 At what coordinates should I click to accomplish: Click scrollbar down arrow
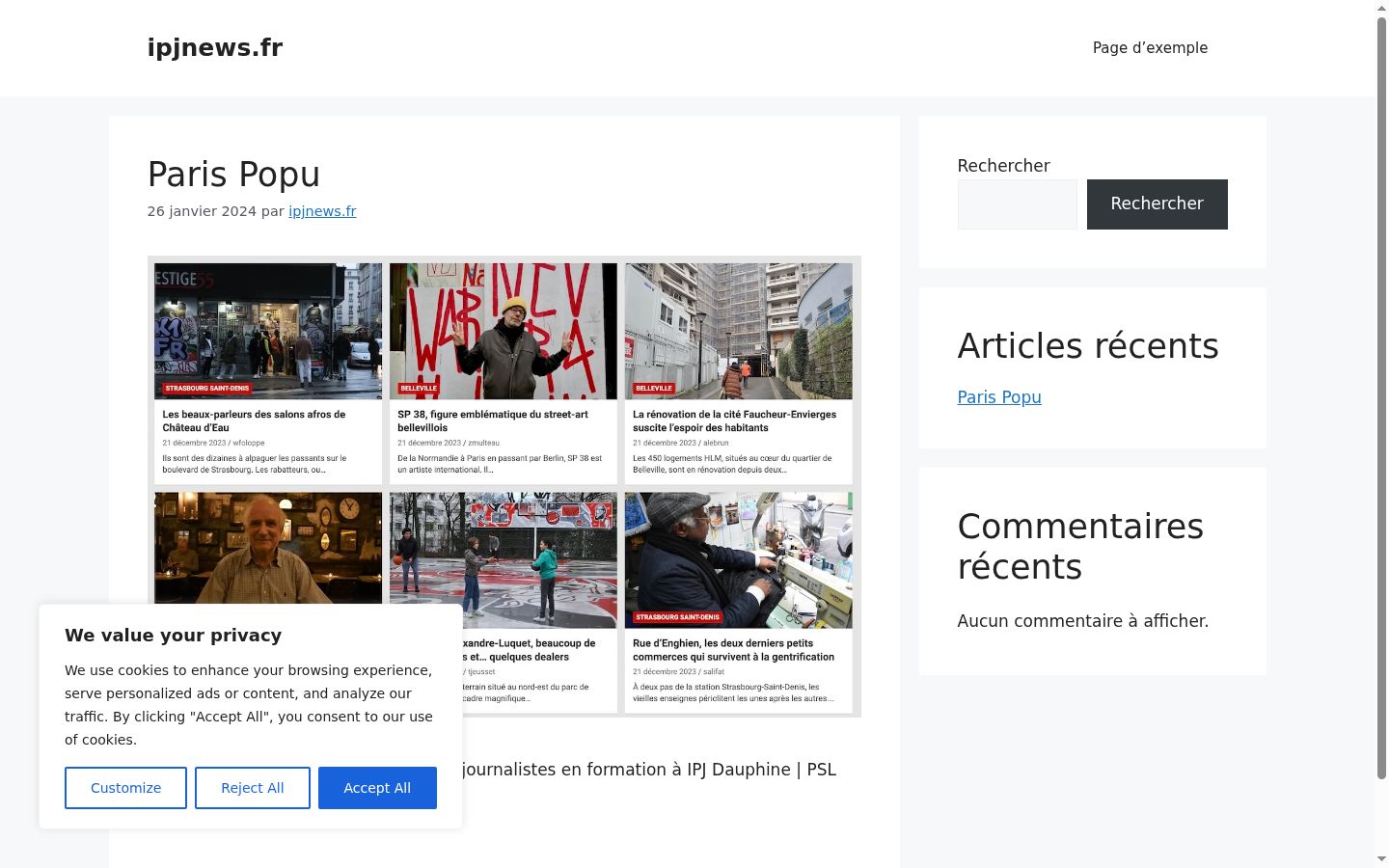point(1381,859)
